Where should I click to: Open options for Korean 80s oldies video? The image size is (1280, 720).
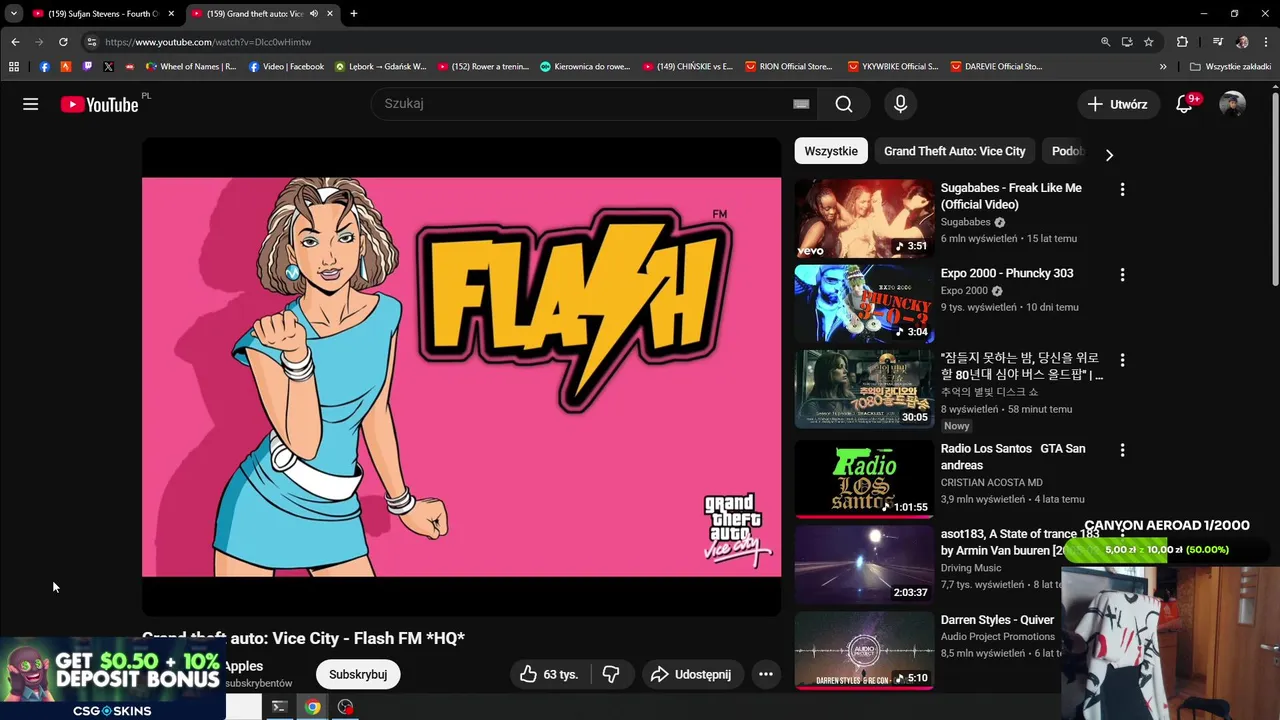click(1122, 360)
